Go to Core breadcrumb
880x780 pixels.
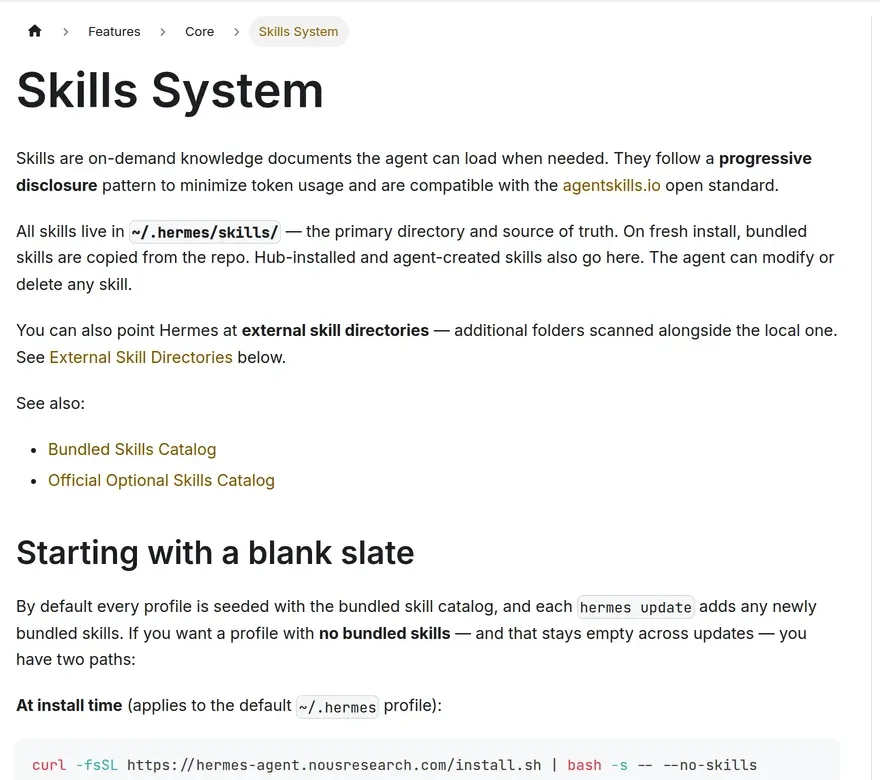tap(199, 31)
